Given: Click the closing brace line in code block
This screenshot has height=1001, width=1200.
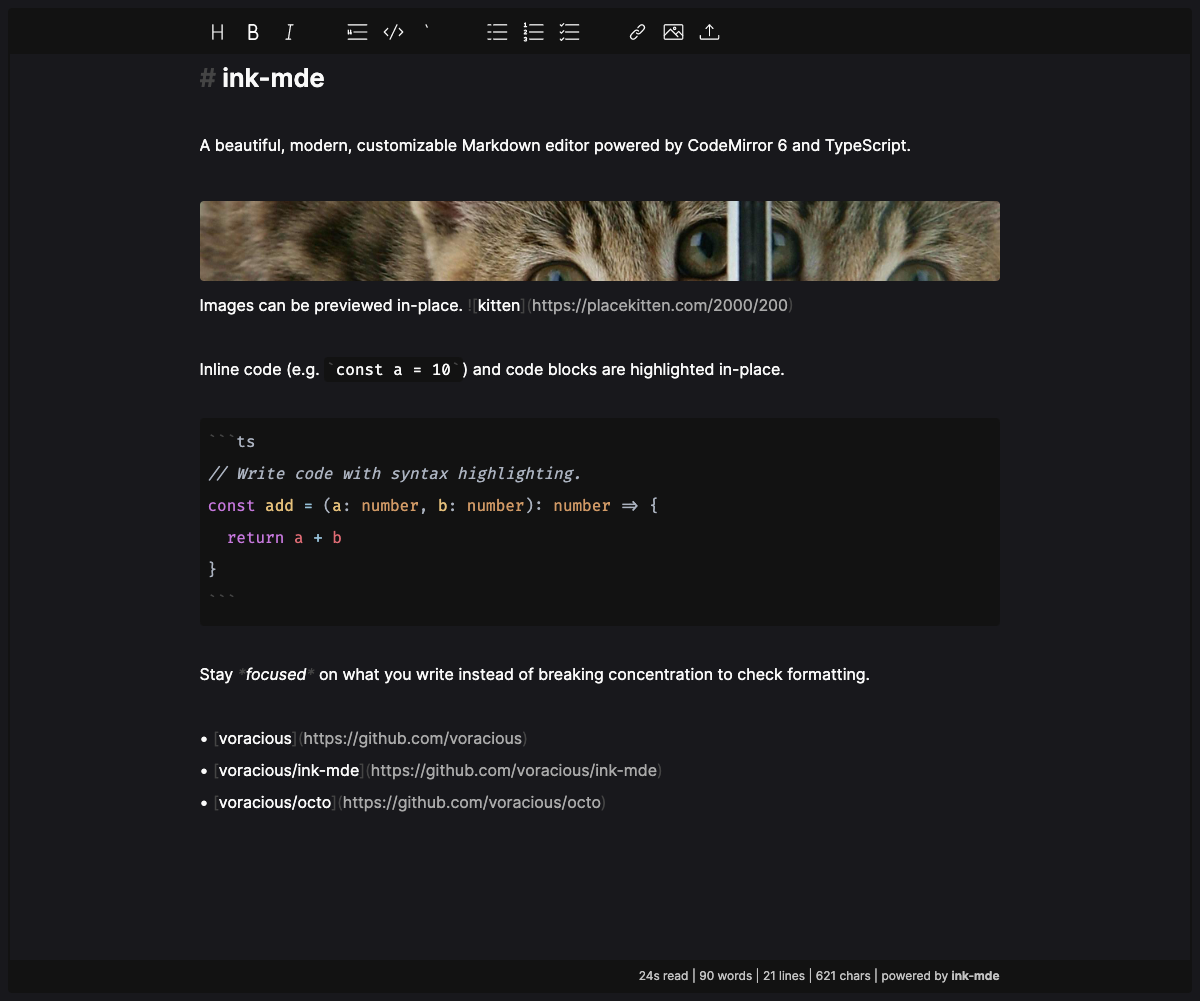Looking at the screenshot, I should tap(212, 569).
